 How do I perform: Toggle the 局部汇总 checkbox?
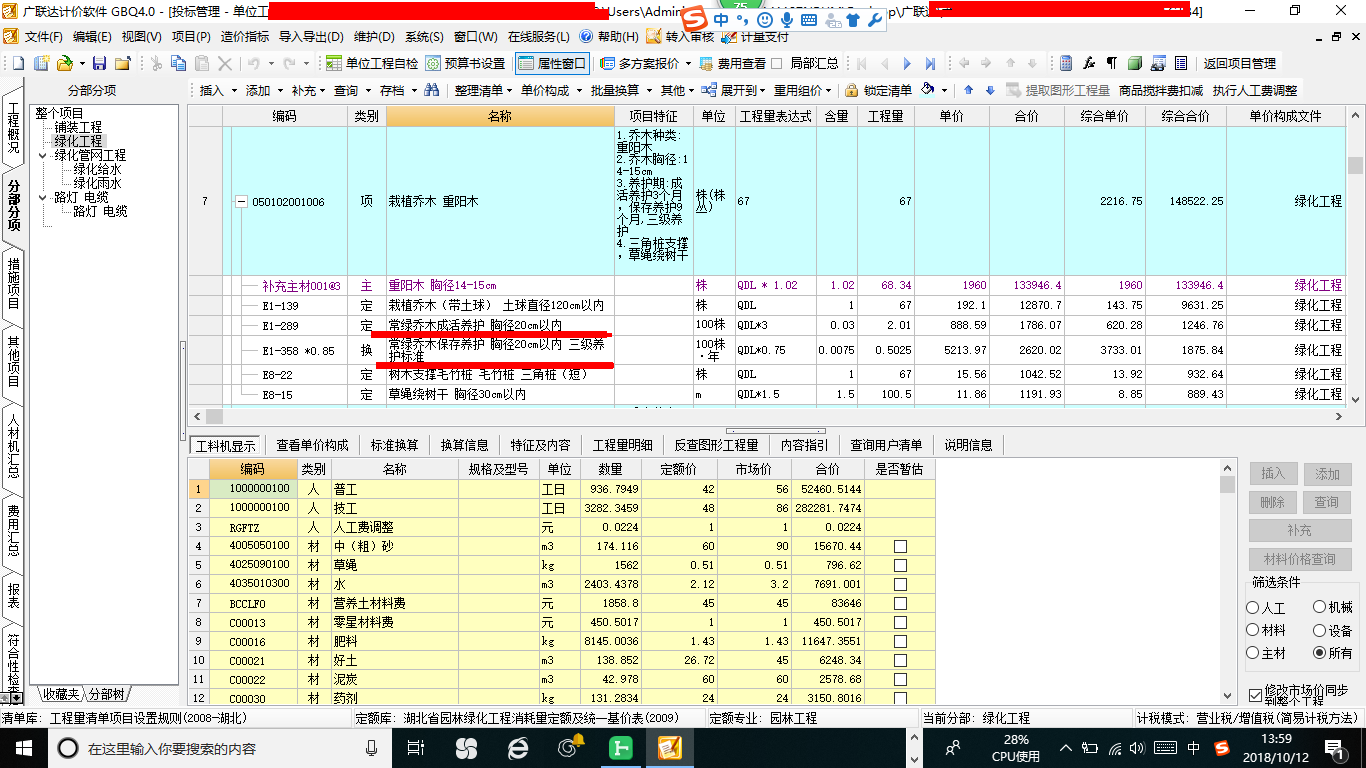777,63
